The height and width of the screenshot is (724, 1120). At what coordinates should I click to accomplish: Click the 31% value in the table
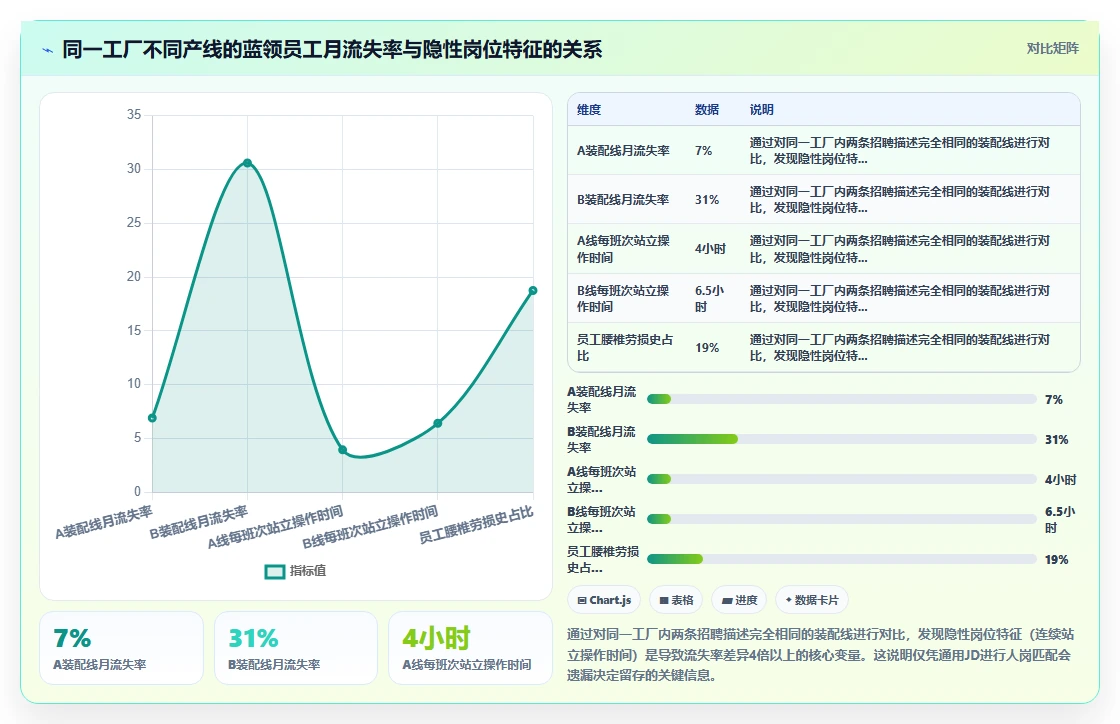(707, 200)
